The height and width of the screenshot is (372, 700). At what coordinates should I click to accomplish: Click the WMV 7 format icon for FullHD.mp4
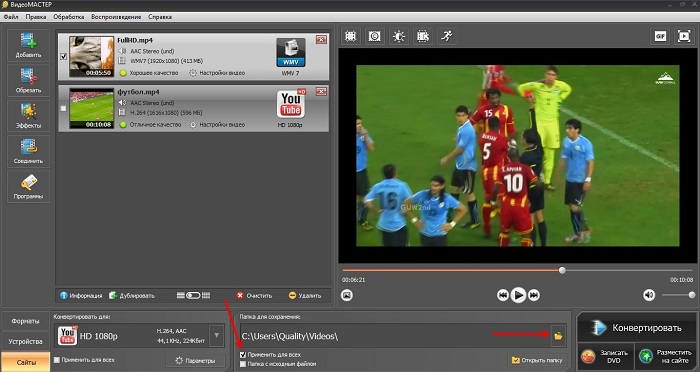(x=291, y=53)
